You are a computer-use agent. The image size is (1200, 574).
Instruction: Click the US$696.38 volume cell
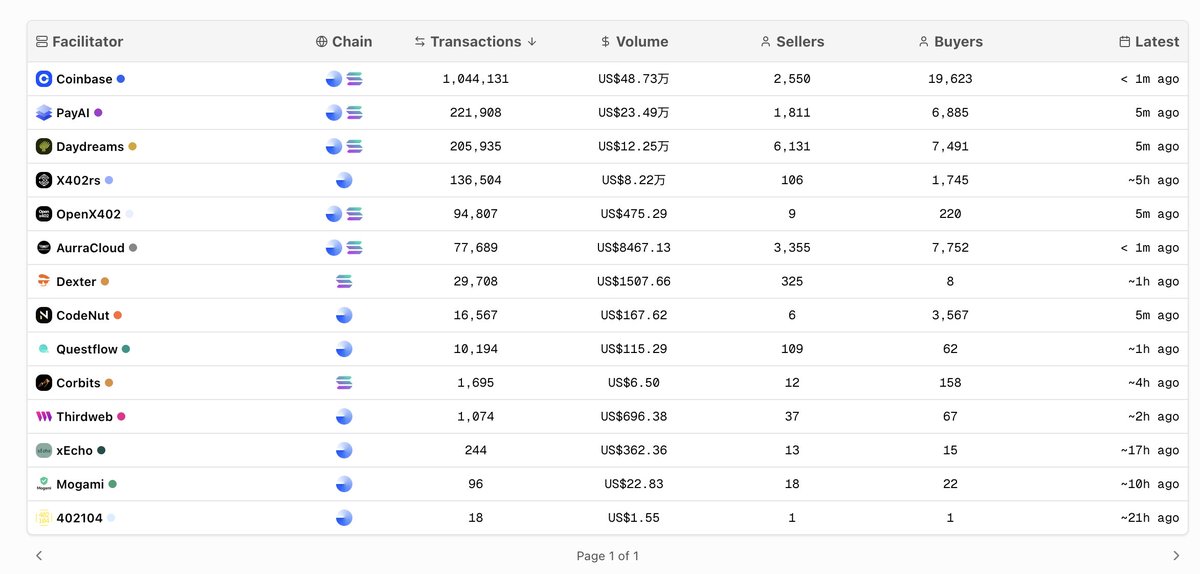[634, 417]
